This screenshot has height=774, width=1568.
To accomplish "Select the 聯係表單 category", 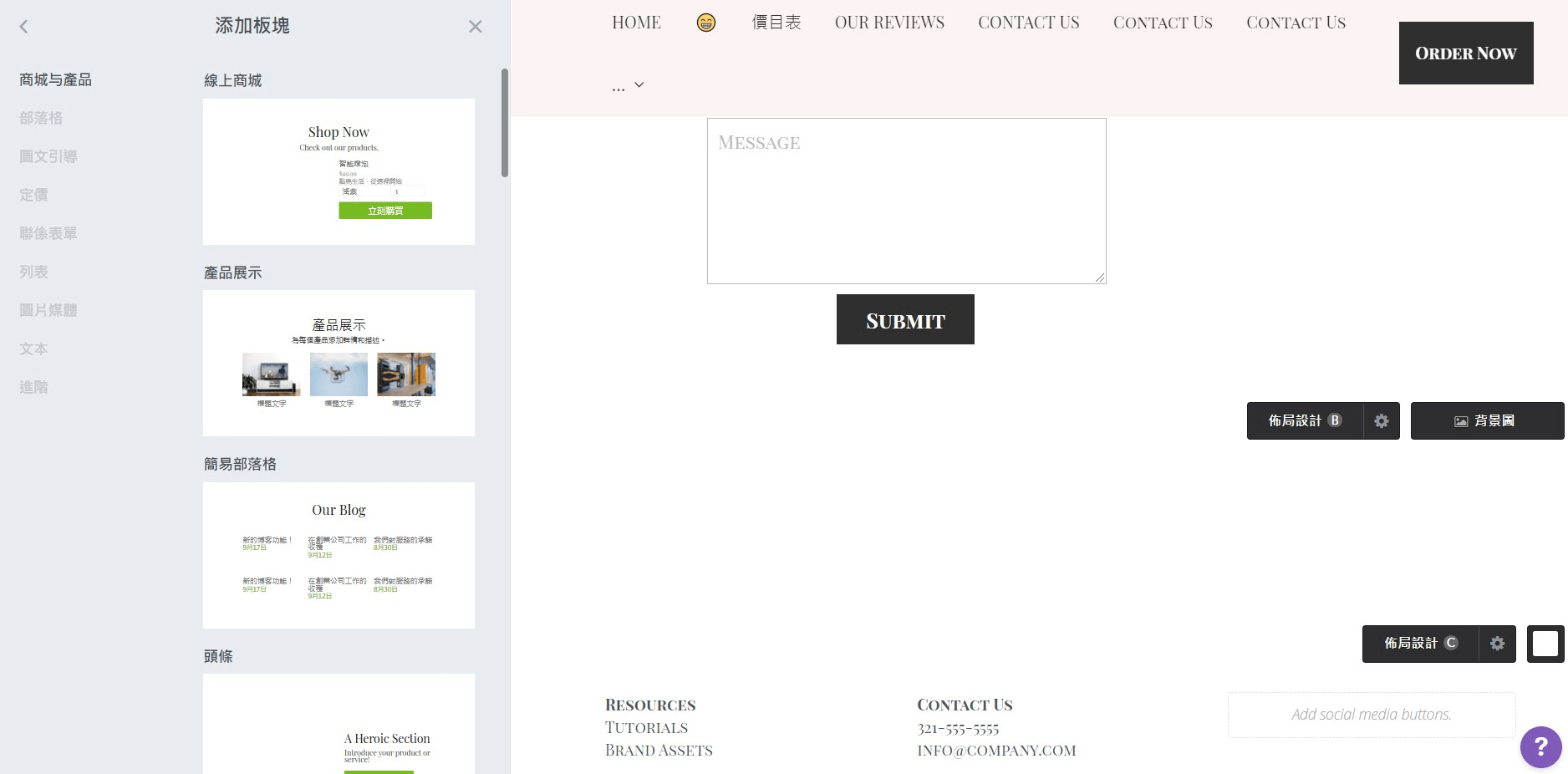I will click(48, 234).
